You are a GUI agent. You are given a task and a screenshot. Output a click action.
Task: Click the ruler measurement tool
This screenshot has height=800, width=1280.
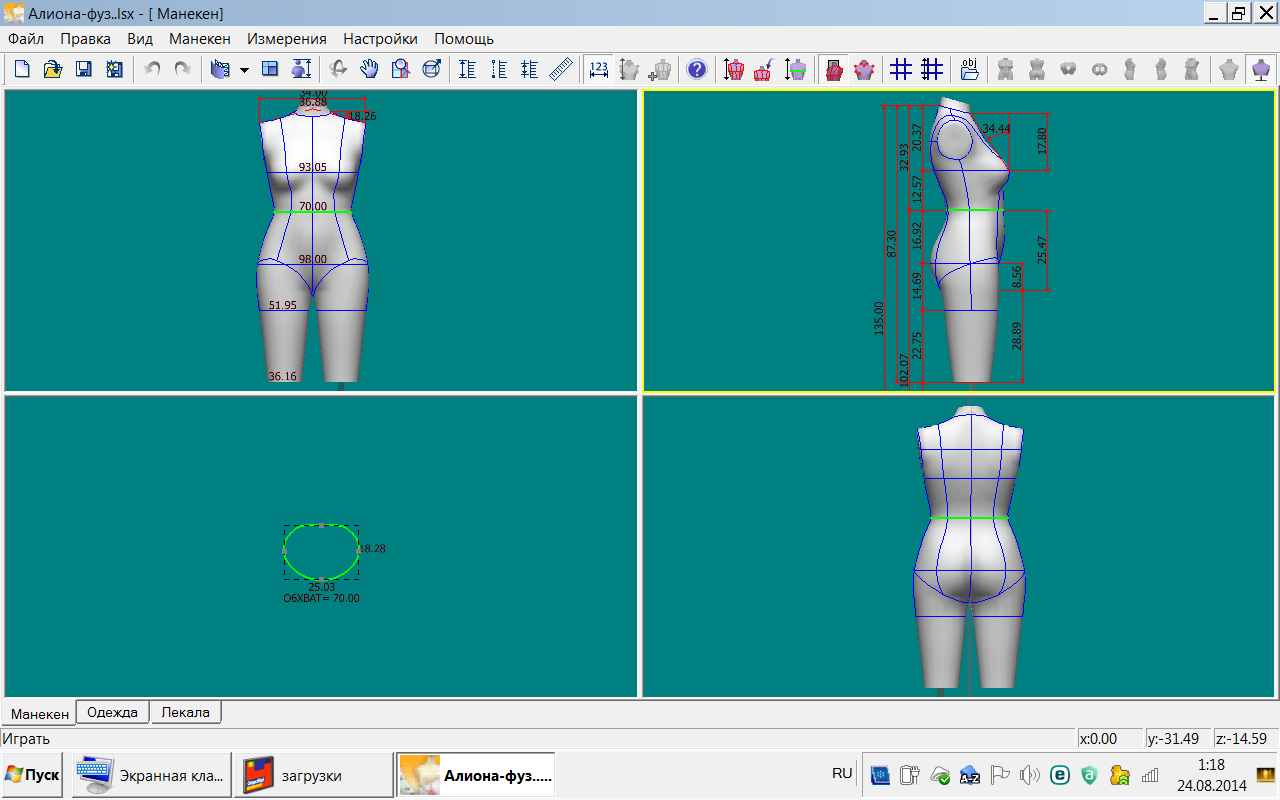[x=561, y=69]
